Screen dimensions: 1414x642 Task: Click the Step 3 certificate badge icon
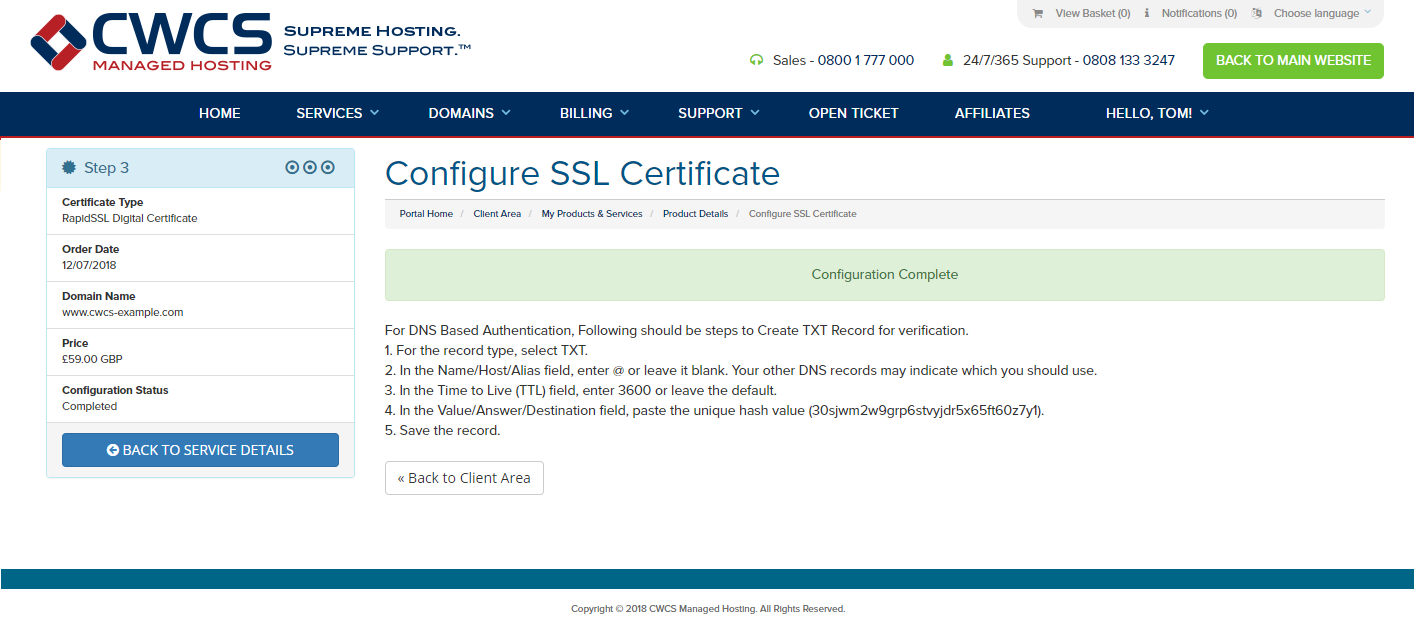click(x=69, y=168)
